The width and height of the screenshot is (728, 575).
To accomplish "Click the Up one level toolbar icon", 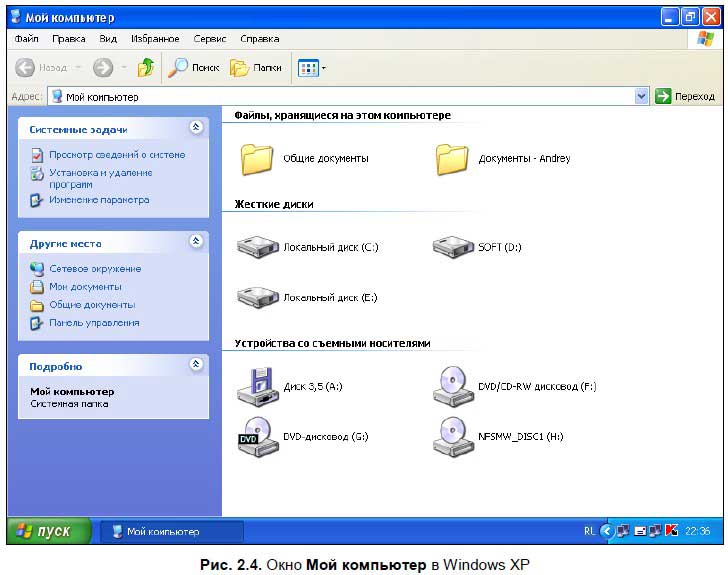I will point(145,68).
